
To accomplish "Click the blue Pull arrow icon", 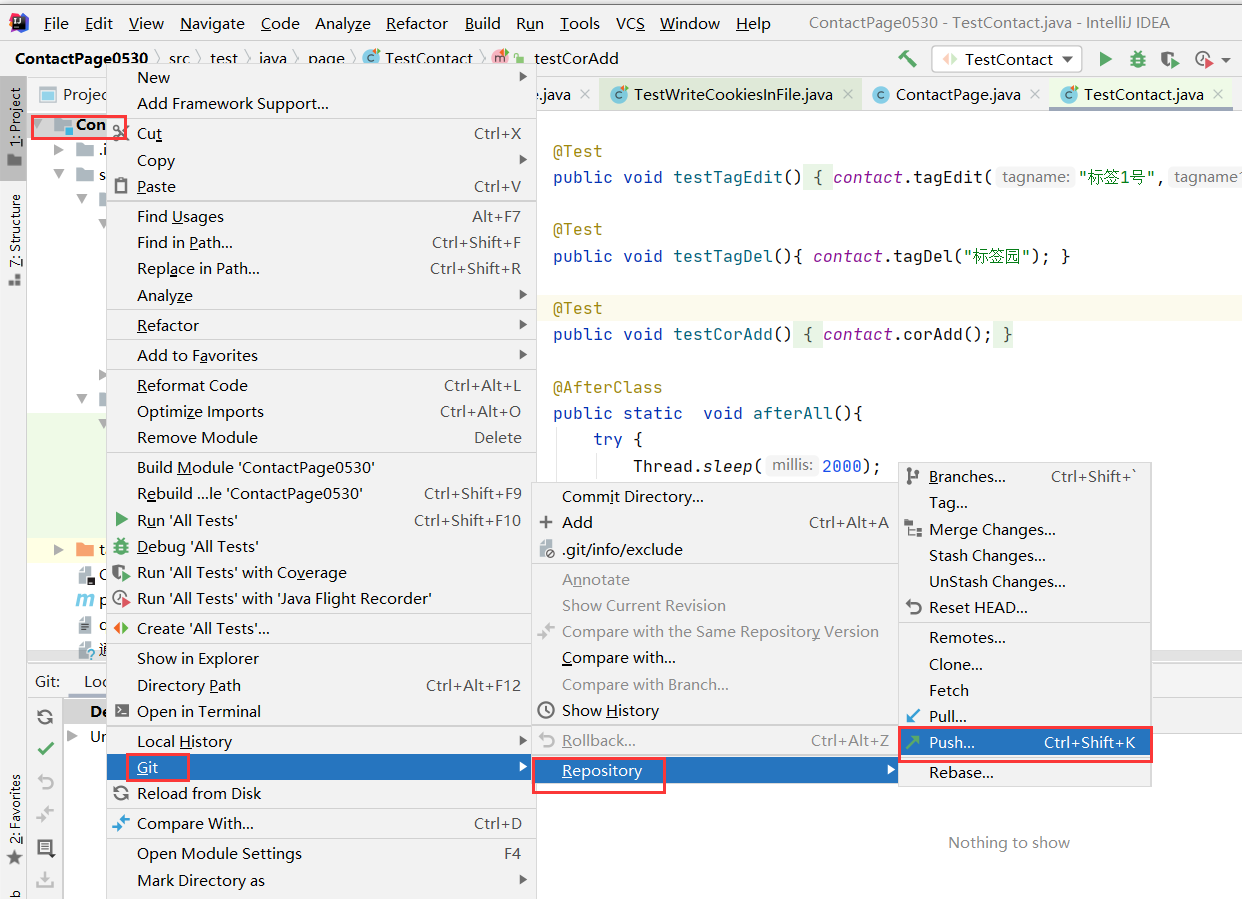I will [912, 716].
